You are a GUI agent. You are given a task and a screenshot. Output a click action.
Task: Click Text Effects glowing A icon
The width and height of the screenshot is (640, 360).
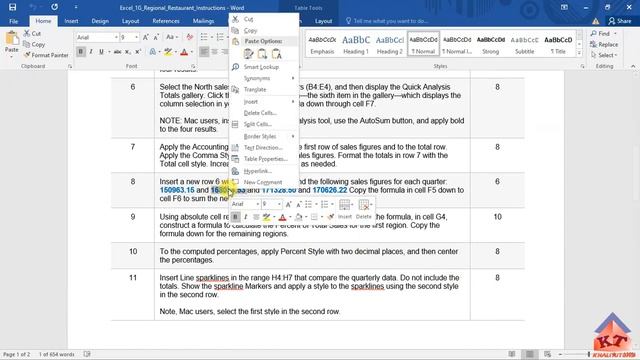[153, 52]
